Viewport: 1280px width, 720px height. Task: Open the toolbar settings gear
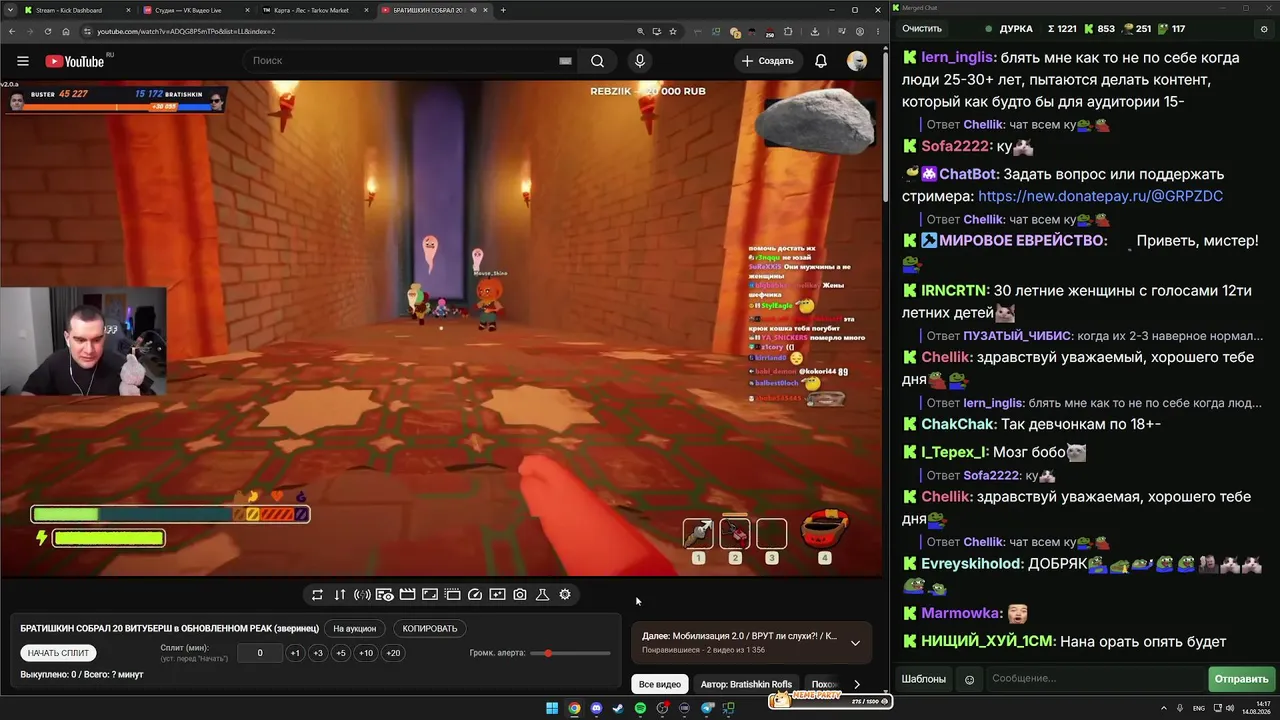point(565,594)
